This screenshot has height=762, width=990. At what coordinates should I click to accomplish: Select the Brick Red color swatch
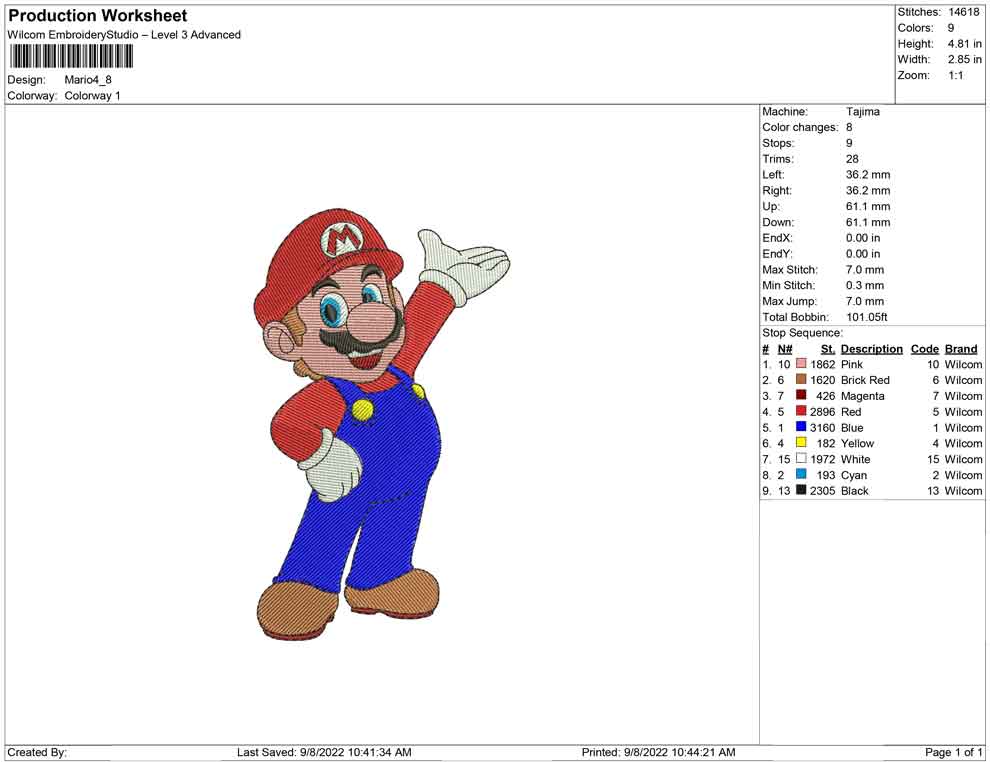point(801,380)
